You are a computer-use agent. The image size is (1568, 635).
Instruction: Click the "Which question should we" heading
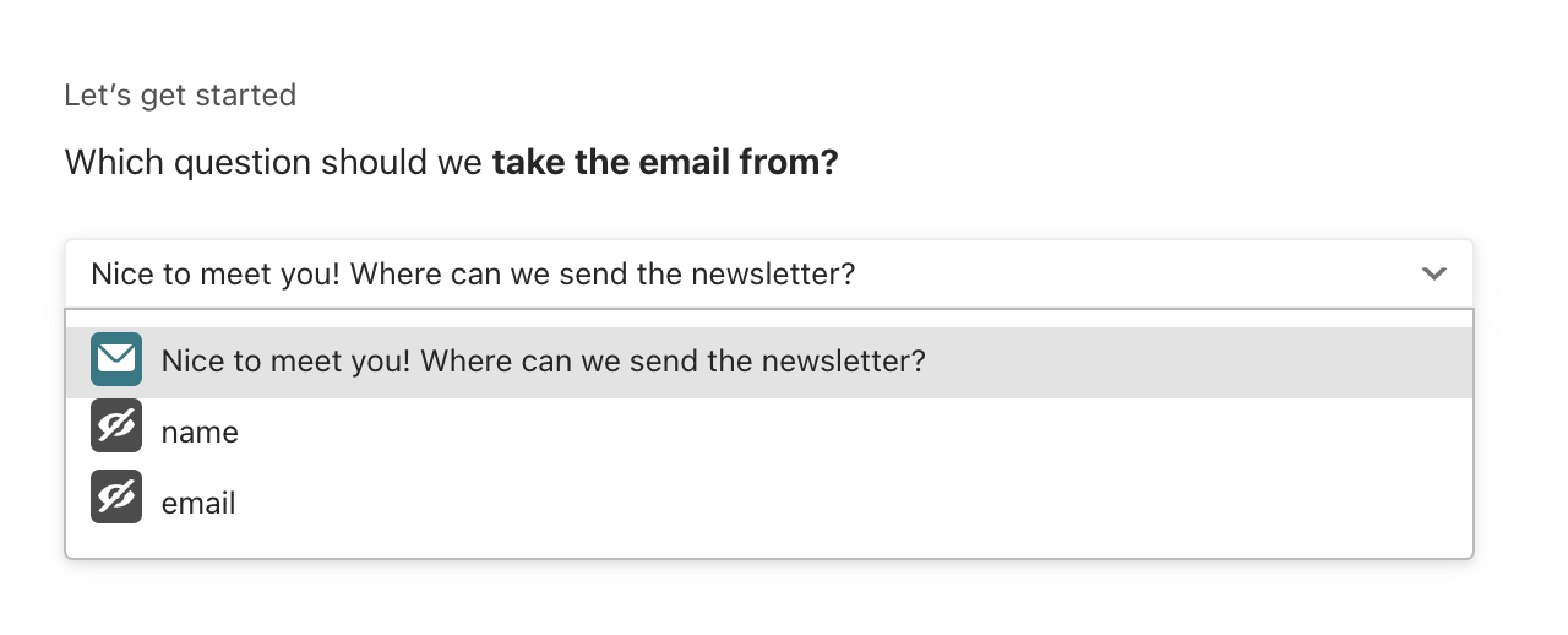coord(273,163)
